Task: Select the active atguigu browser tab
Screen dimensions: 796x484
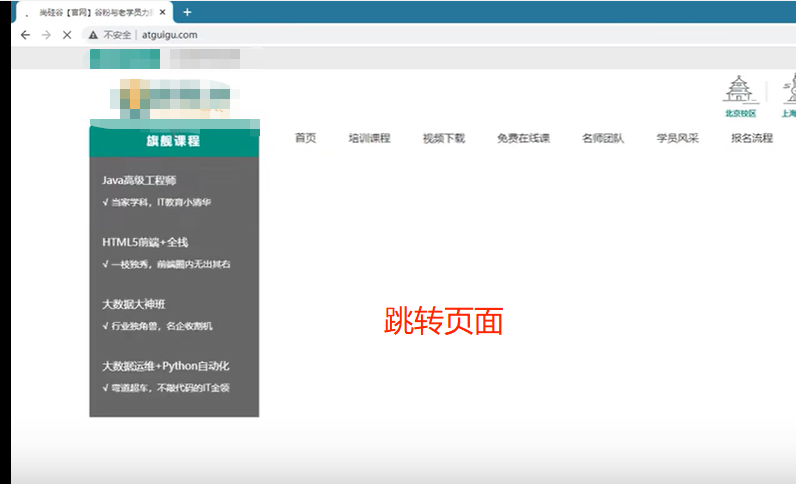Action: (94, 12)
